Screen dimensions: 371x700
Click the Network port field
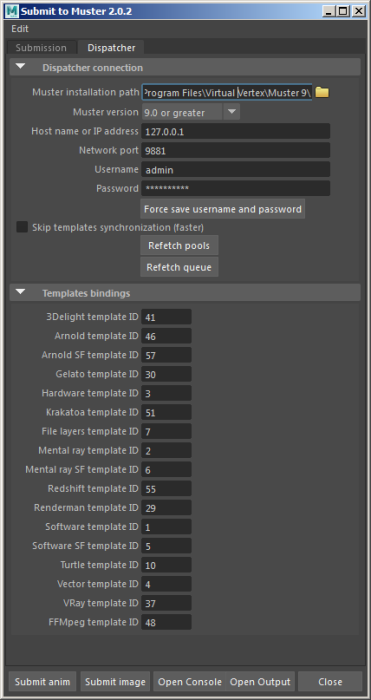click(236, 150)
